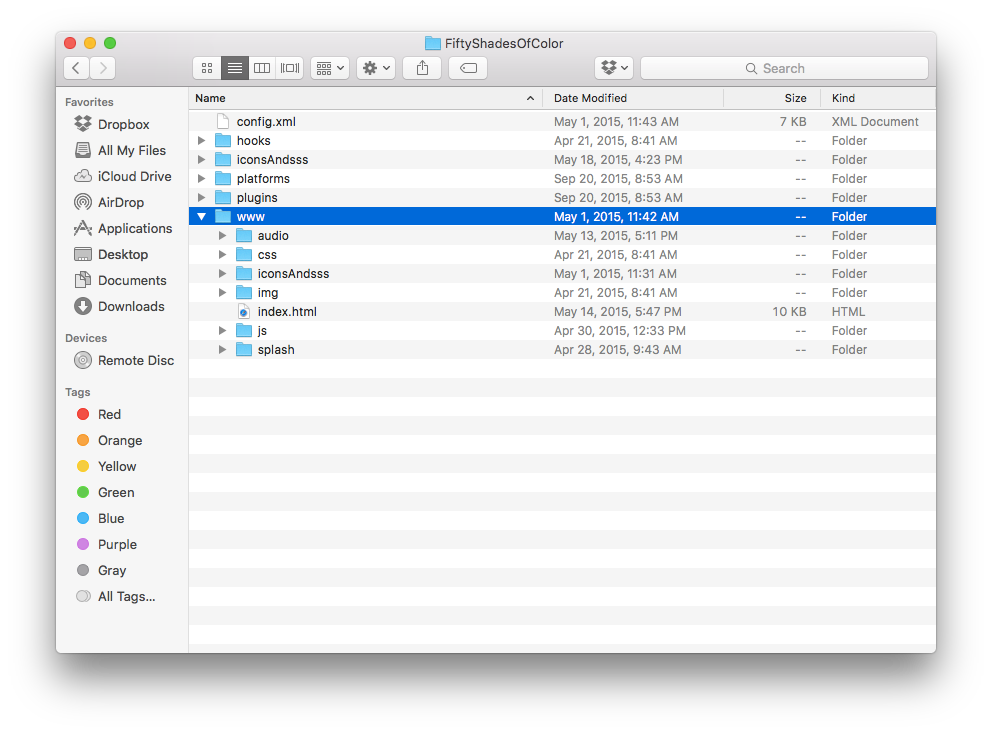
Task: Open the Action gear menu
Action: click(375, 67)
